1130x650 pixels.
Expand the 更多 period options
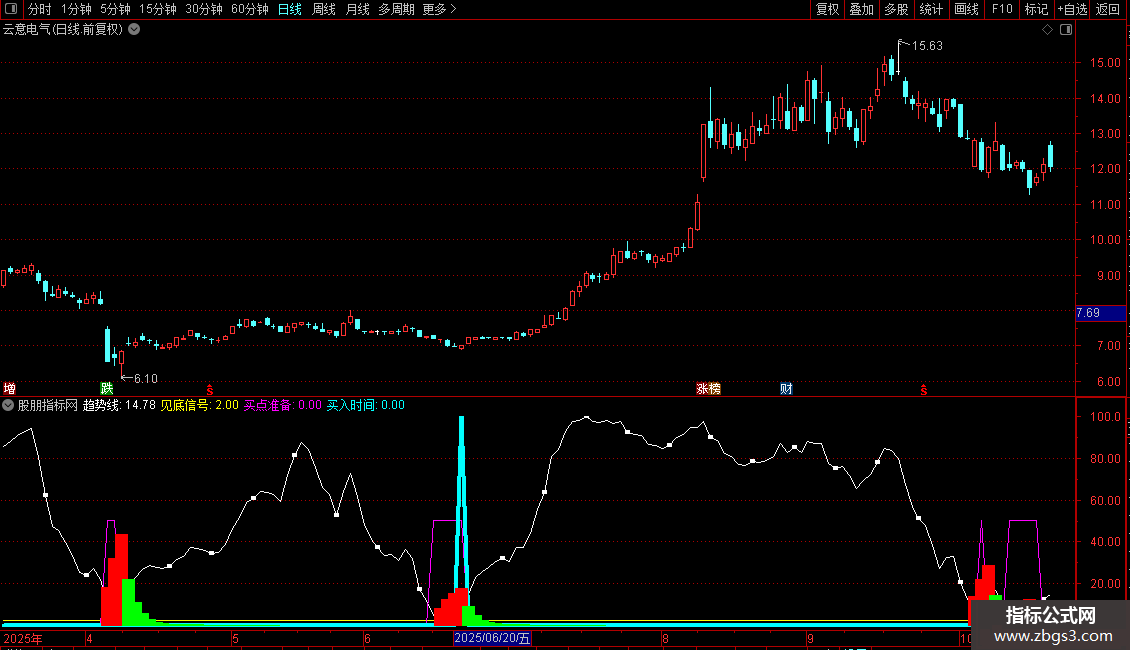click(x=439, y=9)
